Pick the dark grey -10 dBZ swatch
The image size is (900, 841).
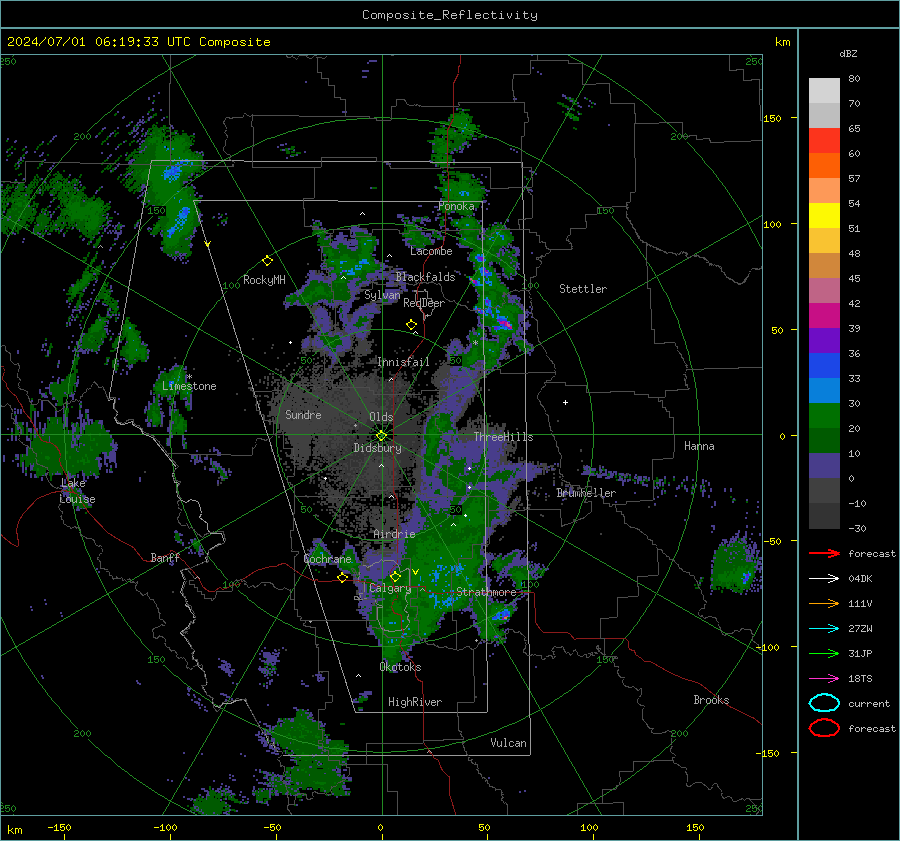[824, 515]
